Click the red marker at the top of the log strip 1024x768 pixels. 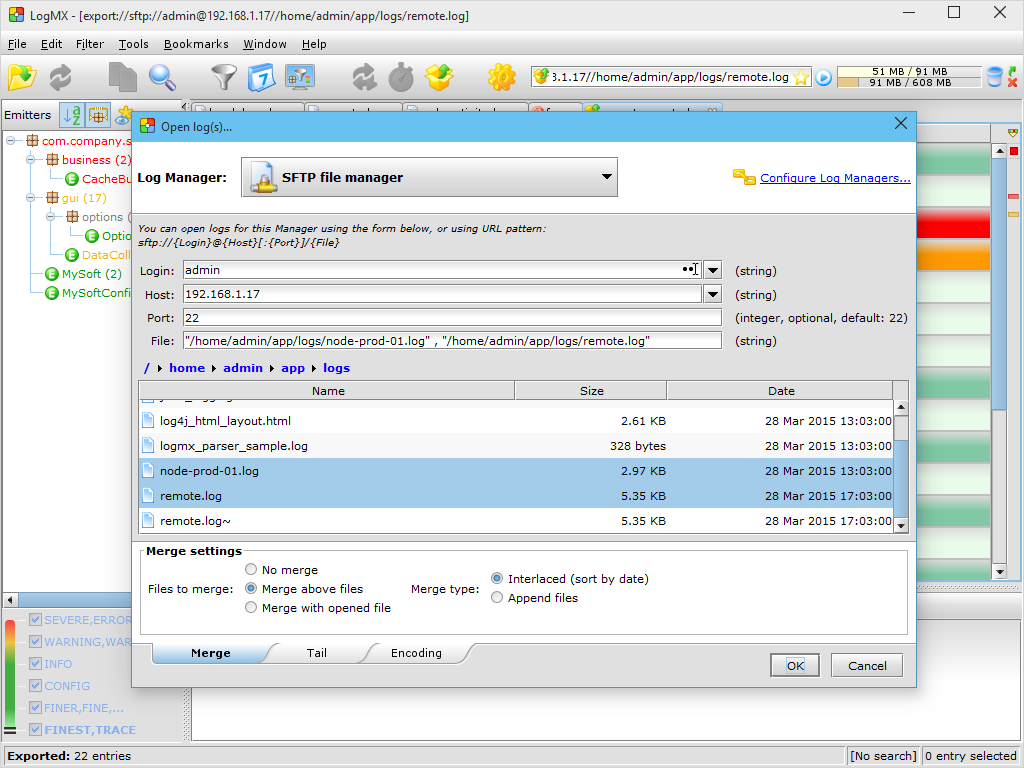point(1014,152)
